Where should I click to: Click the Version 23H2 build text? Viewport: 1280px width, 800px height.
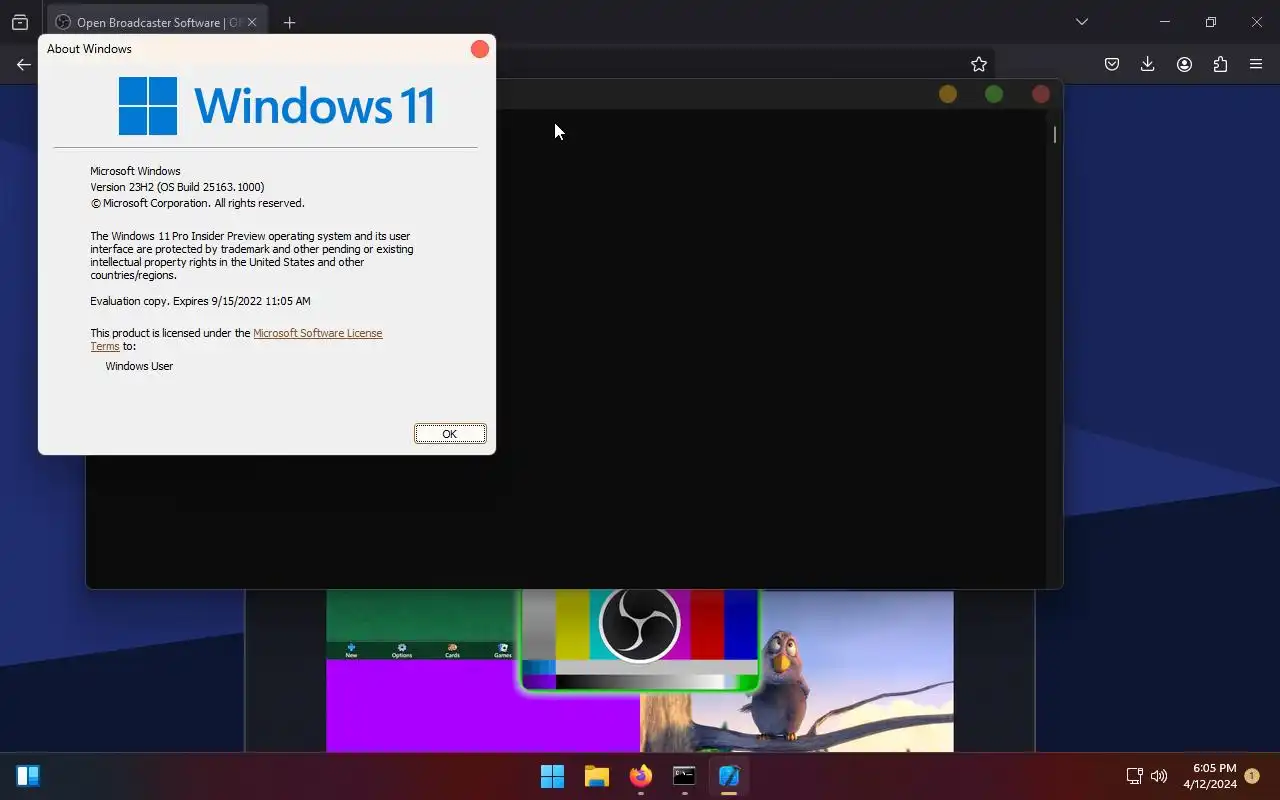pyautogui.click(x=177, y=187)
